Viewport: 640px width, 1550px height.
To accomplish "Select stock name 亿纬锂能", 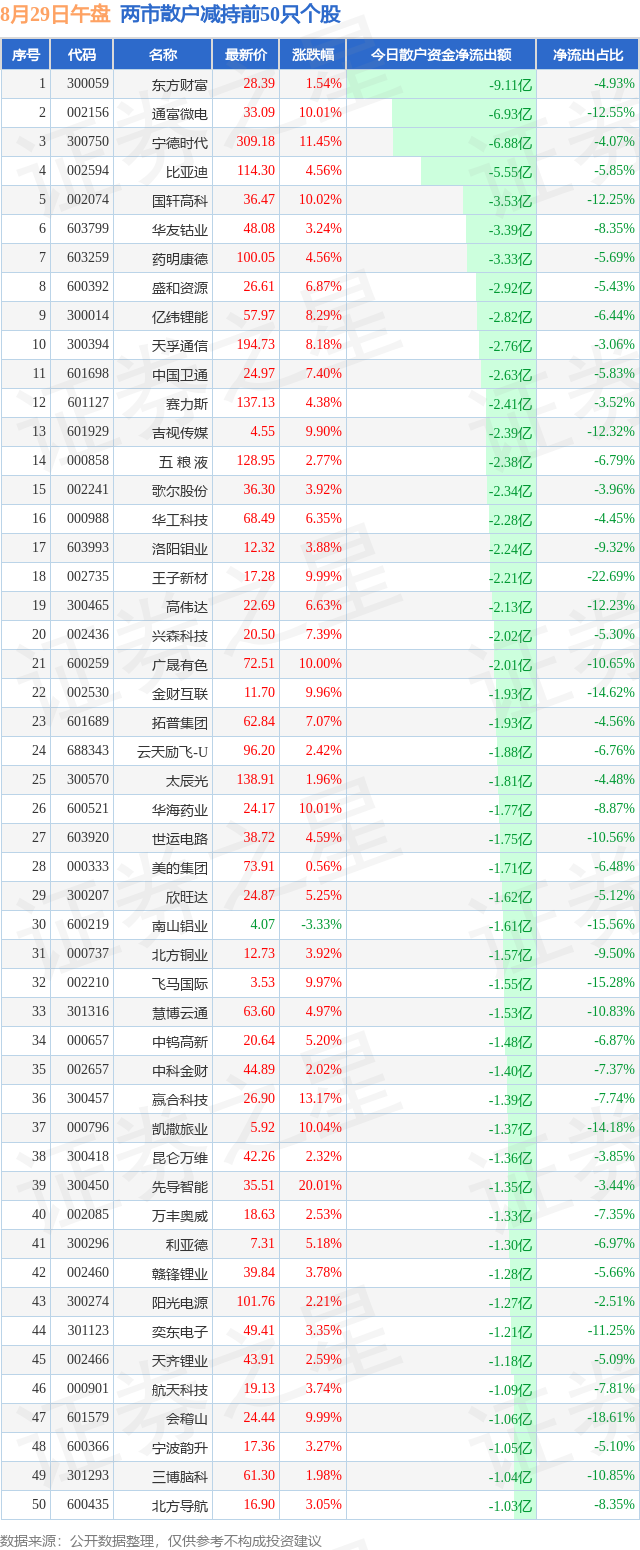I will [180, 316].
